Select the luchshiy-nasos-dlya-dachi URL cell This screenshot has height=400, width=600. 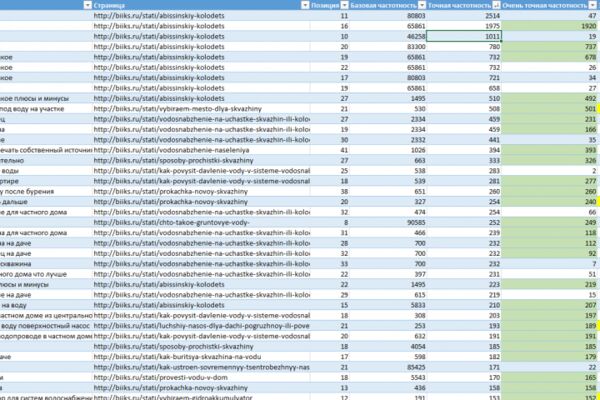point(201,326)
